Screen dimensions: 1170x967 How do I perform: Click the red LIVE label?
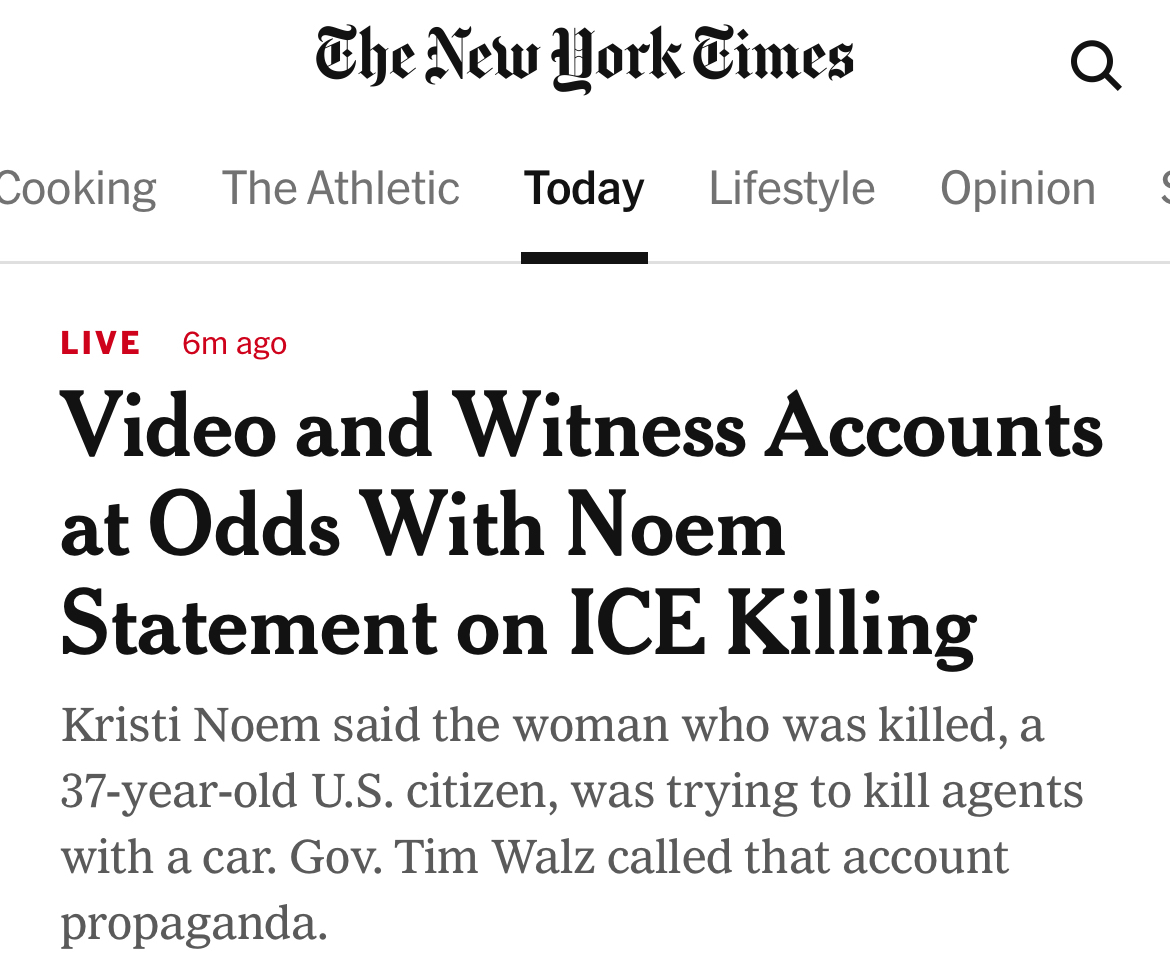(x=100, y=343)
